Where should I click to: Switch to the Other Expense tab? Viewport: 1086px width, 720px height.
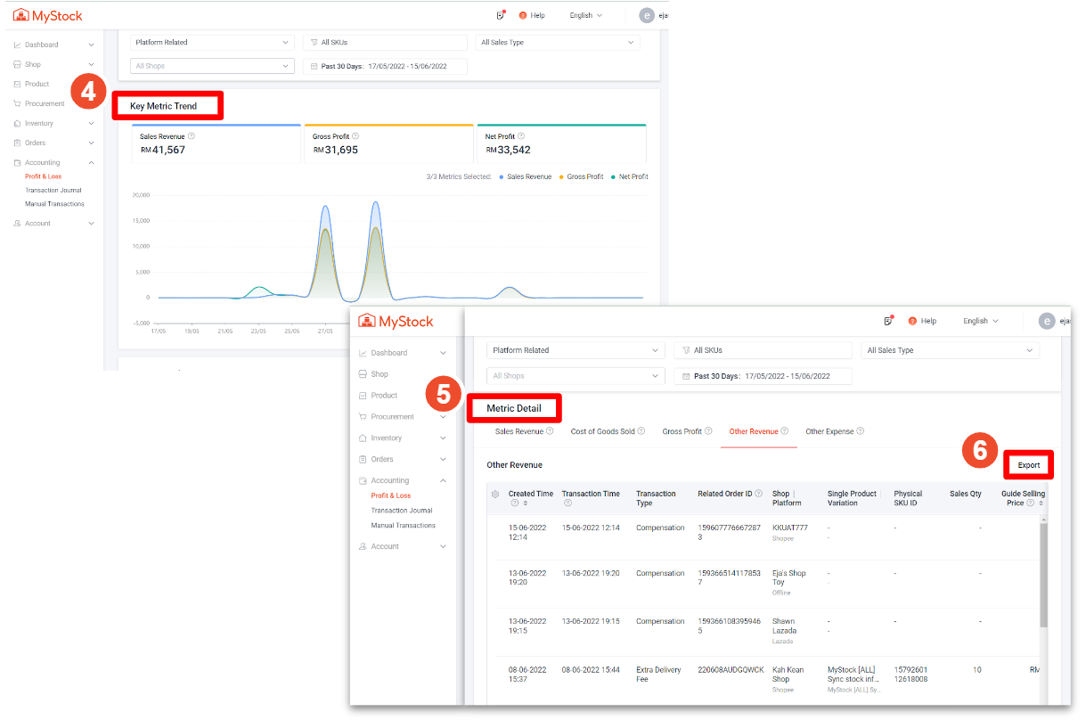[829, 432]
